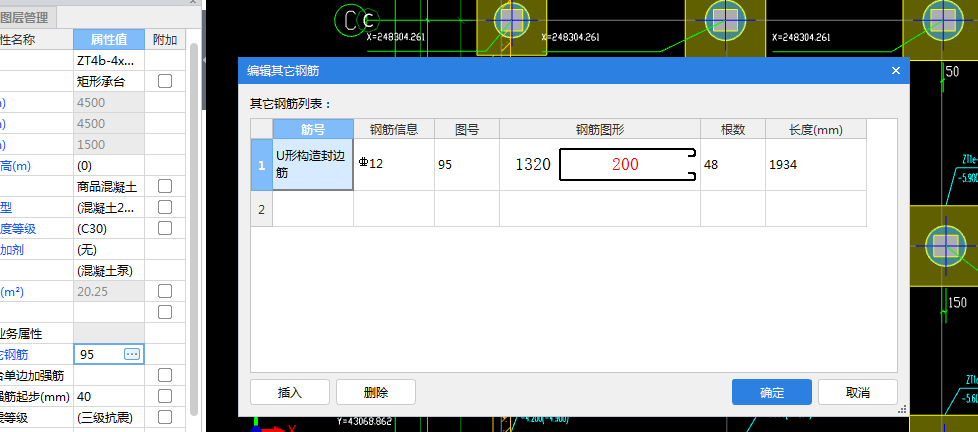The image size is (978, 432).
Task: Click the 40 起步 value
Action: pos(109,396)
